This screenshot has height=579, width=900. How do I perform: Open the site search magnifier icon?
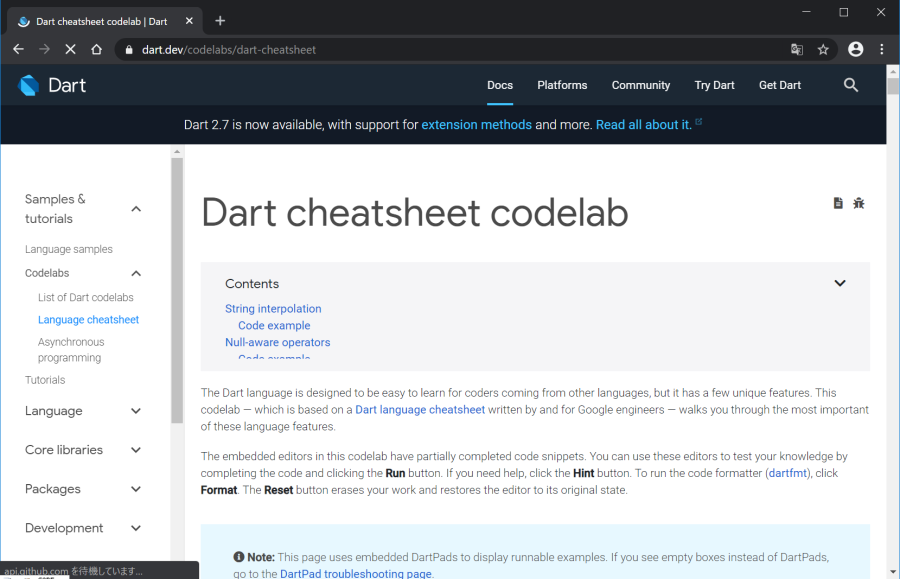851,85
